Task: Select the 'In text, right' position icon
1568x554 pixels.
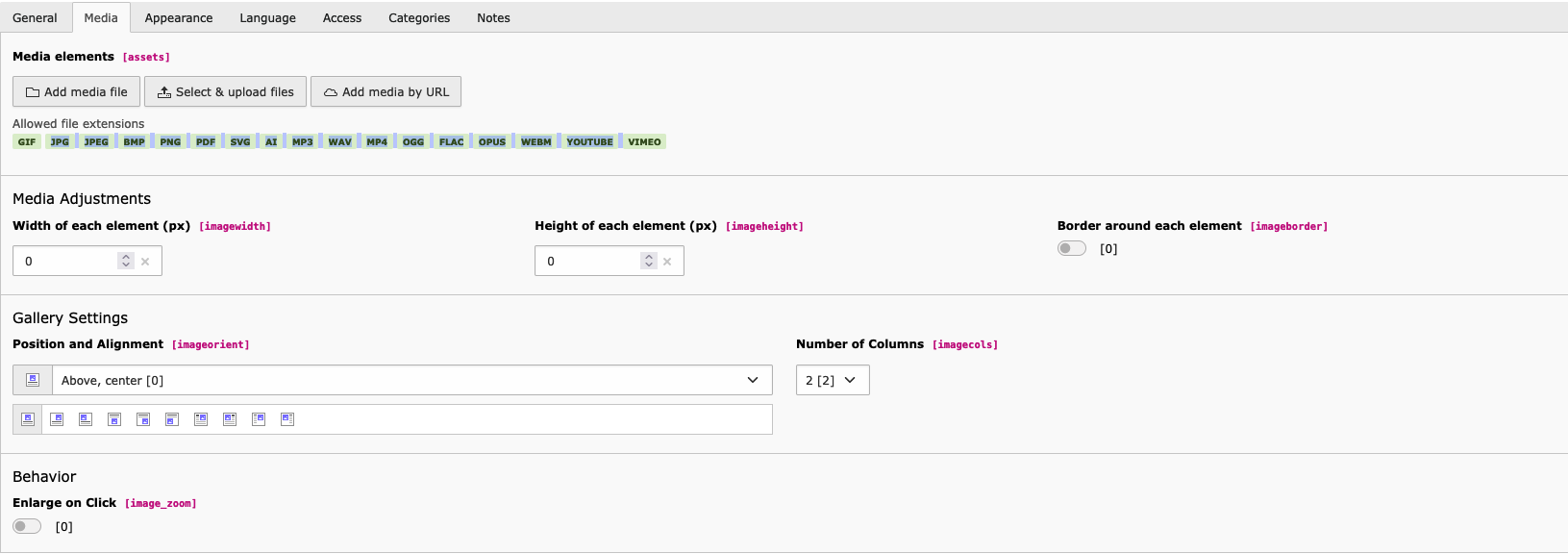Action: pos(201,419)
